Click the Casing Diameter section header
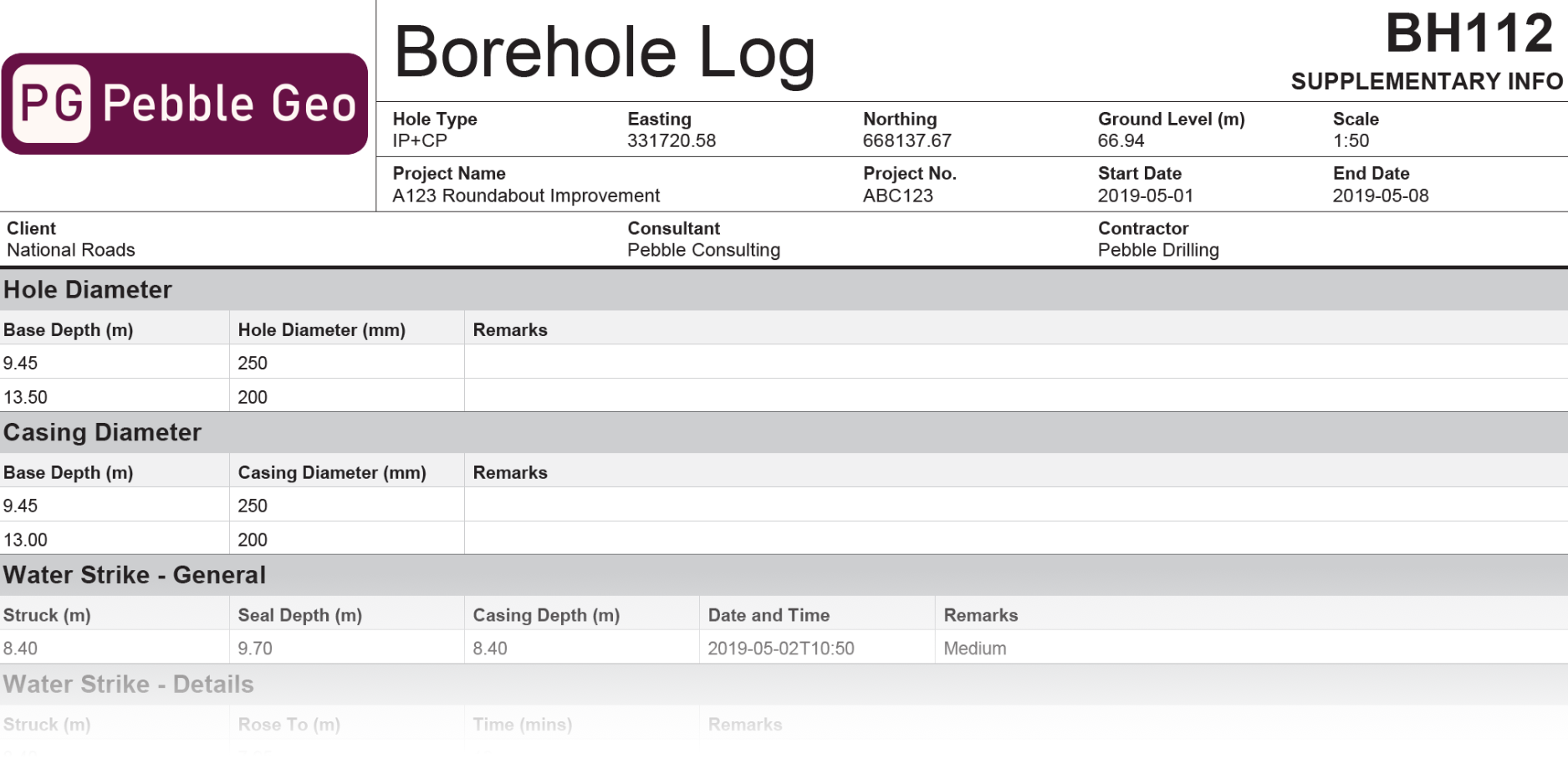This screenshot has height=784, width=1568. click(x=784, y=433)
